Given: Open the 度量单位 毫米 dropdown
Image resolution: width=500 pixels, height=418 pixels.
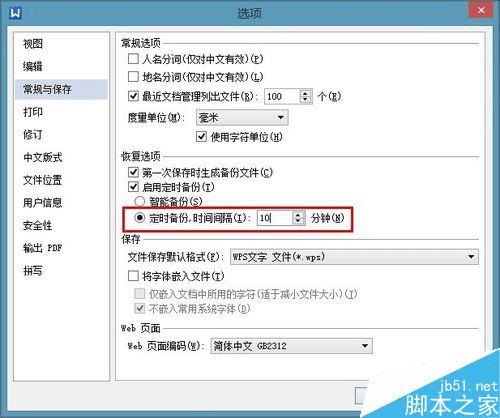Looking at the screenshot, I should point(242,117).
